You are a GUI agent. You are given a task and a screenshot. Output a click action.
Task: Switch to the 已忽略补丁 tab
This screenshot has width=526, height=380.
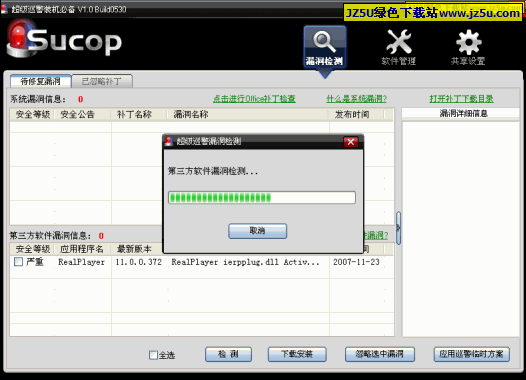[102, 81]
